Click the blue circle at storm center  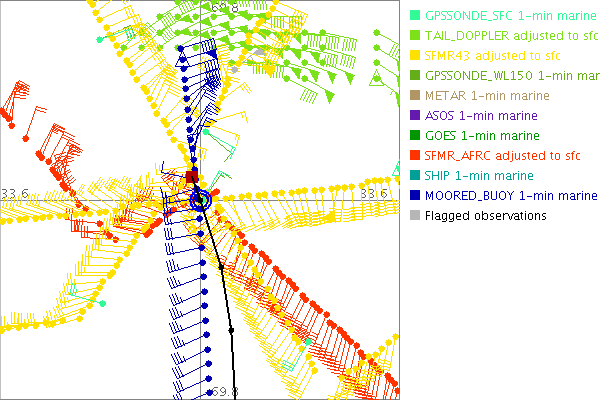tap(201, 200)
